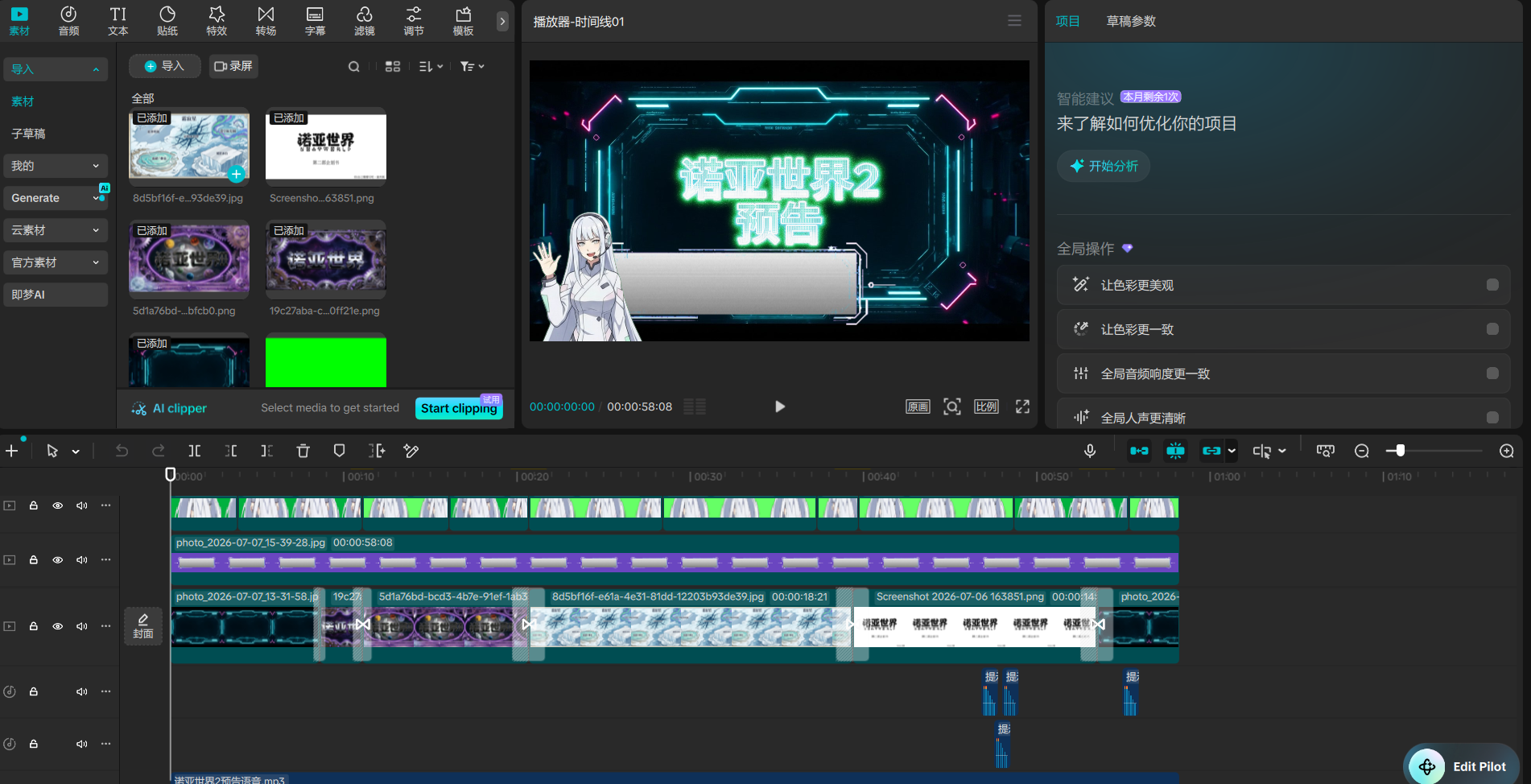Hide the top green-screen track with eye icon
Image resolution: width=1531 pixels, height=784 pixels.
[58, 505]
